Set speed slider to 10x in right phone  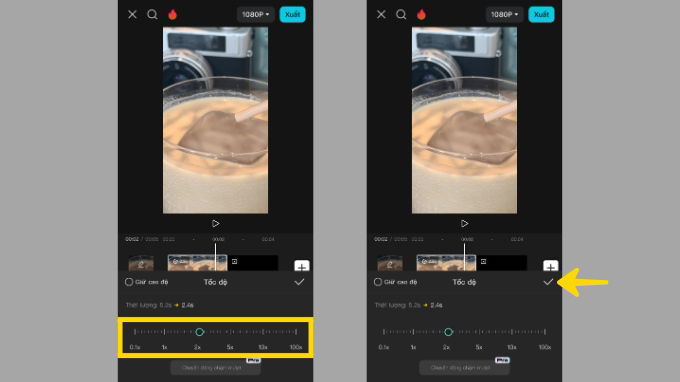click(x=512, y=332)
